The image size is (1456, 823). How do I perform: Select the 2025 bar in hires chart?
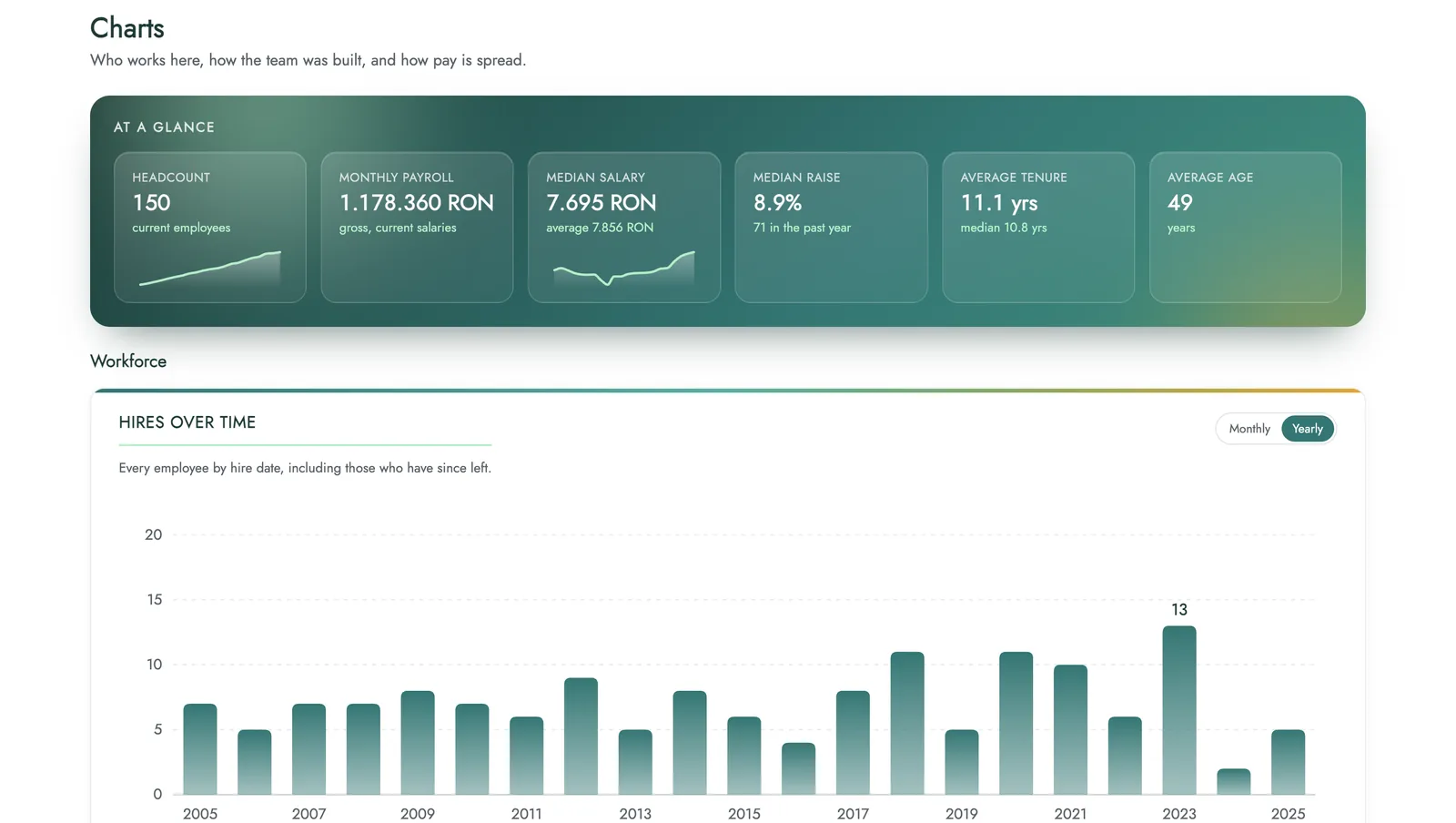(x=1288, y=762)
